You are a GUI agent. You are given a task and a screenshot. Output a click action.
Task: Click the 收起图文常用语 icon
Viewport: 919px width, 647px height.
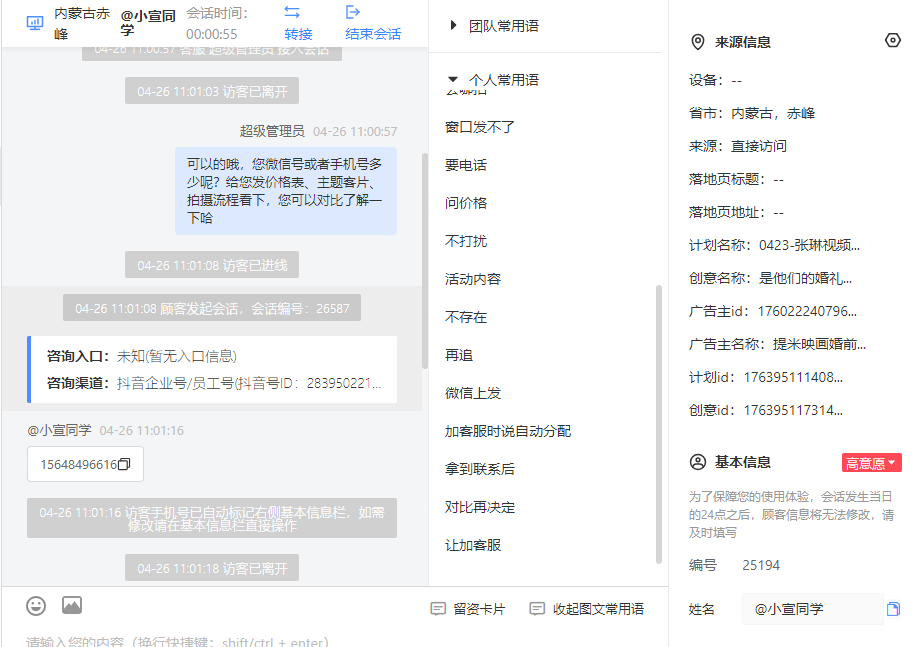537,609
